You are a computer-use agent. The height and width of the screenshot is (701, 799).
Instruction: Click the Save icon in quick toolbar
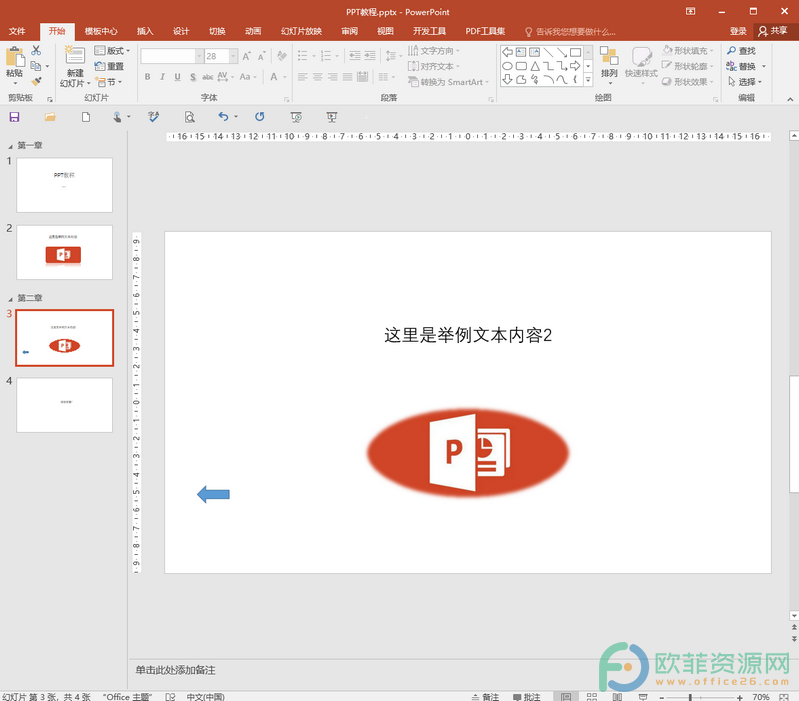point(14,117)
